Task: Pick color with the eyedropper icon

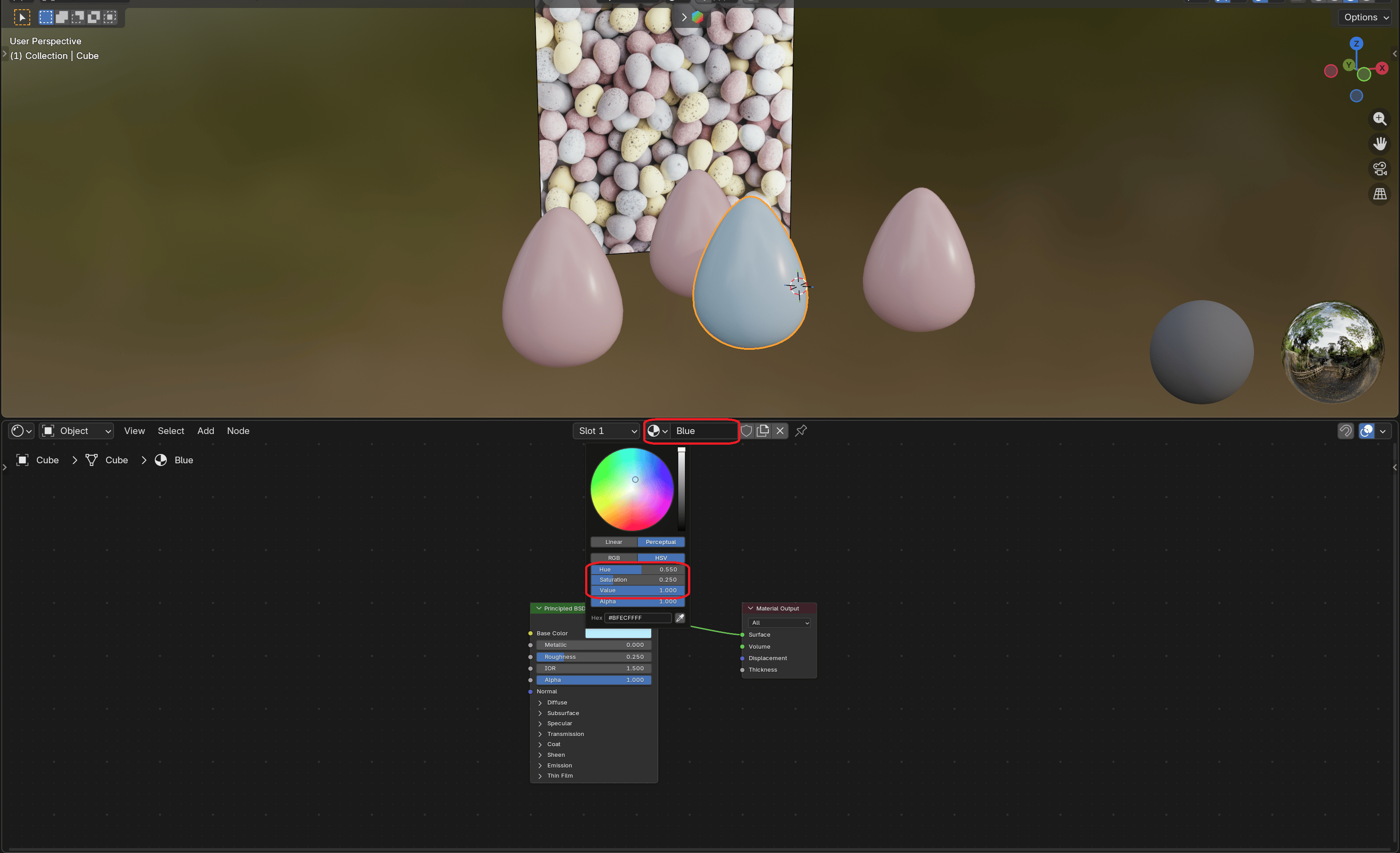Action: pos(680,618)
